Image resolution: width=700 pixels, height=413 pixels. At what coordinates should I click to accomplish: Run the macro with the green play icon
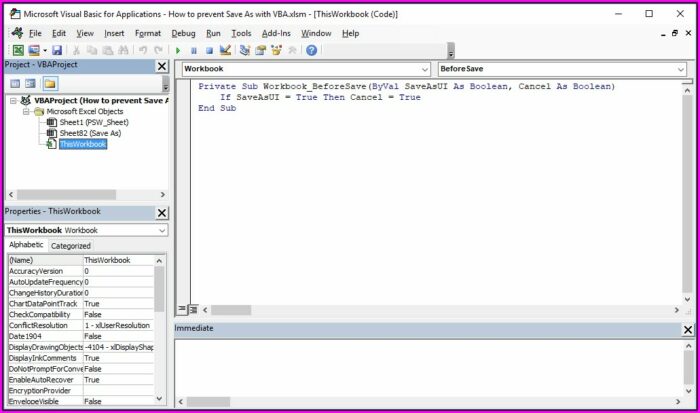pos(178,50)
